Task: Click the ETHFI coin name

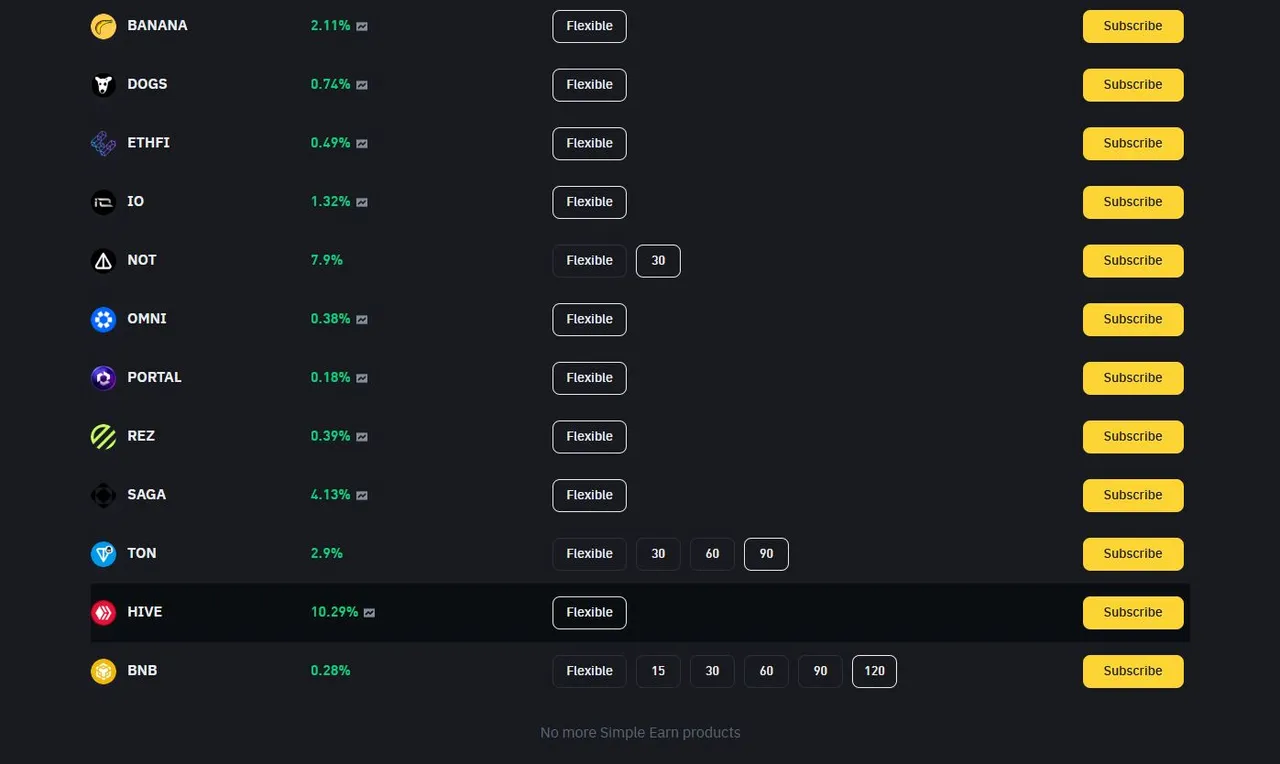Action: tap(148, 143)
